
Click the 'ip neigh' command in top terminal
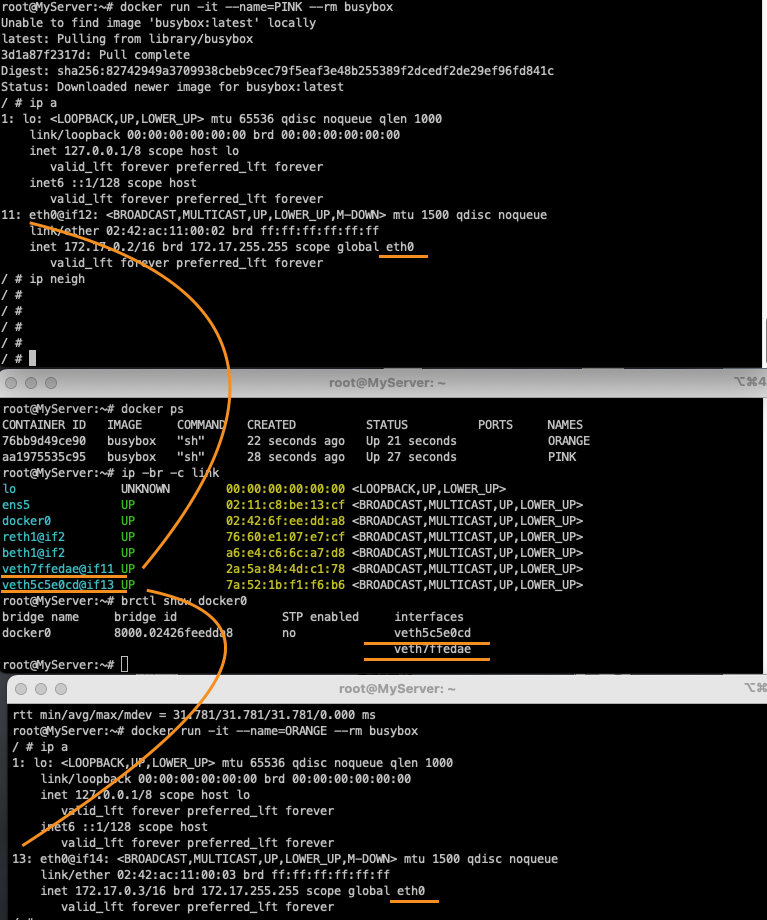coord(57,279)
